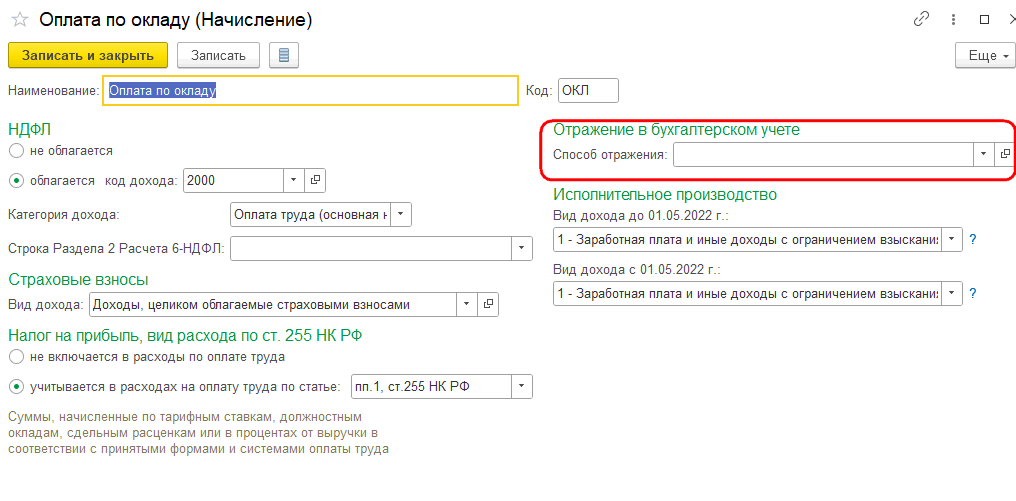Click Записать и закрыть button
The width and height of the screenshot is (1016, 501).
point(88,55)
